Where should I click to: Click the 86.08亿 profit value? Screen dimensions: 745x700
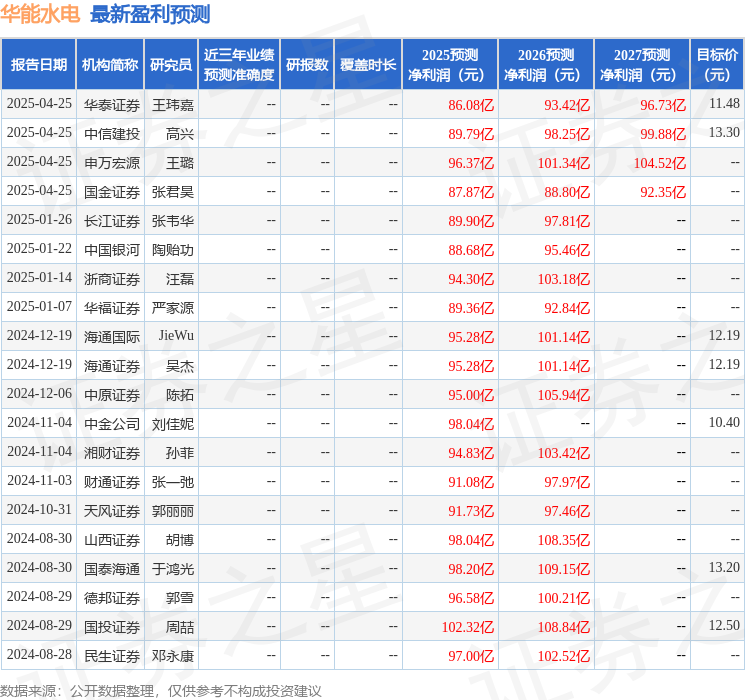pyautogui.click(x=471, y=105)
